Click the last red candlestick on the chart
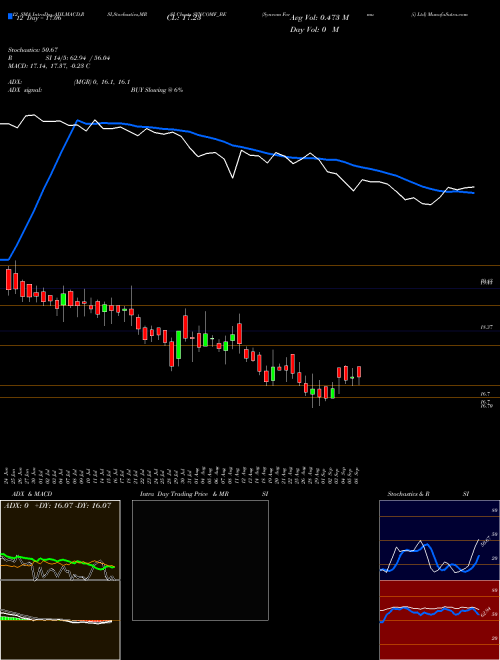 click(x=359, y=372)
